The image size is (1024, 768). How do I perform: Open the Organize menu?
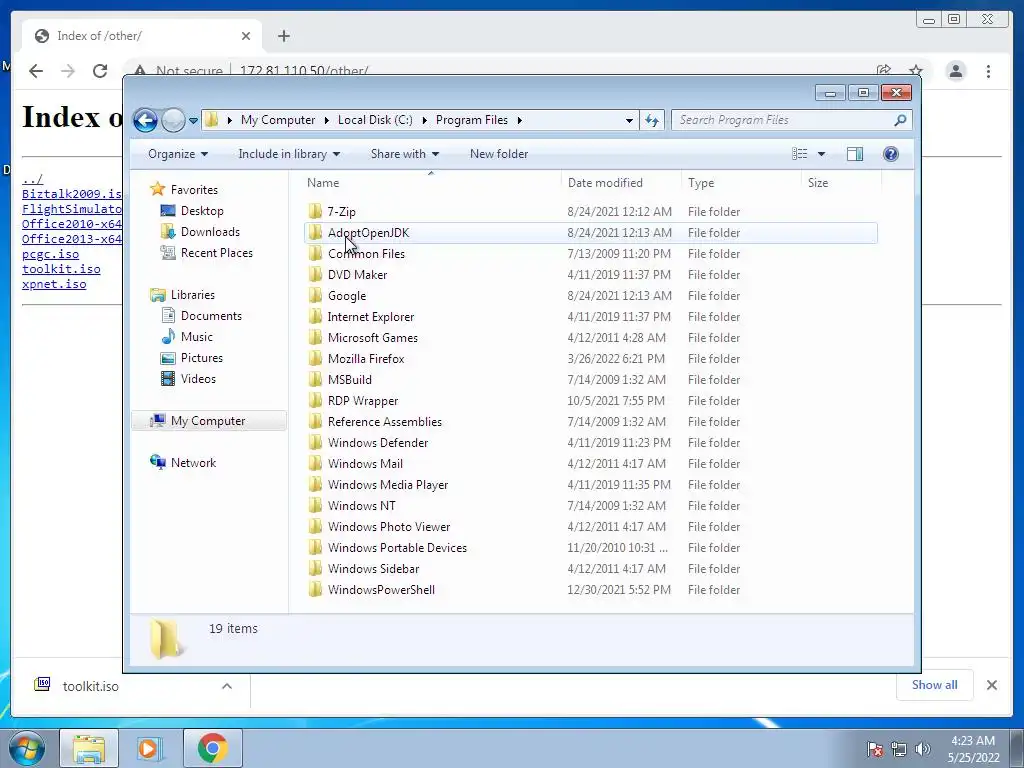[178, 154]
